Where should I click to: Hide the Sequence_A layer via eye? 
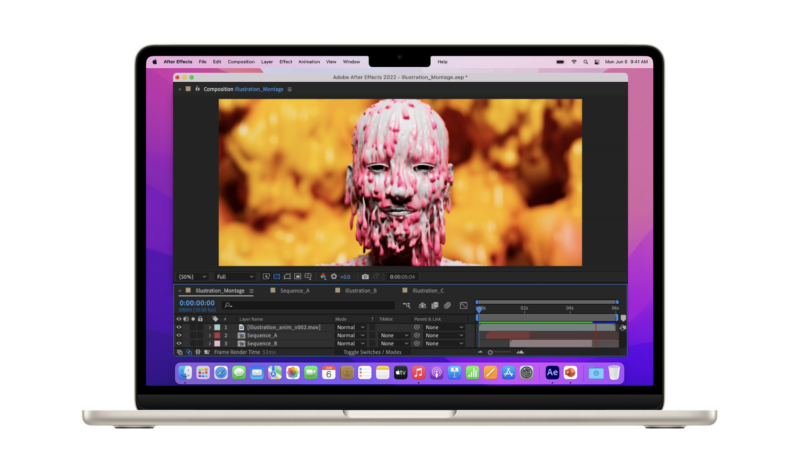179,335
